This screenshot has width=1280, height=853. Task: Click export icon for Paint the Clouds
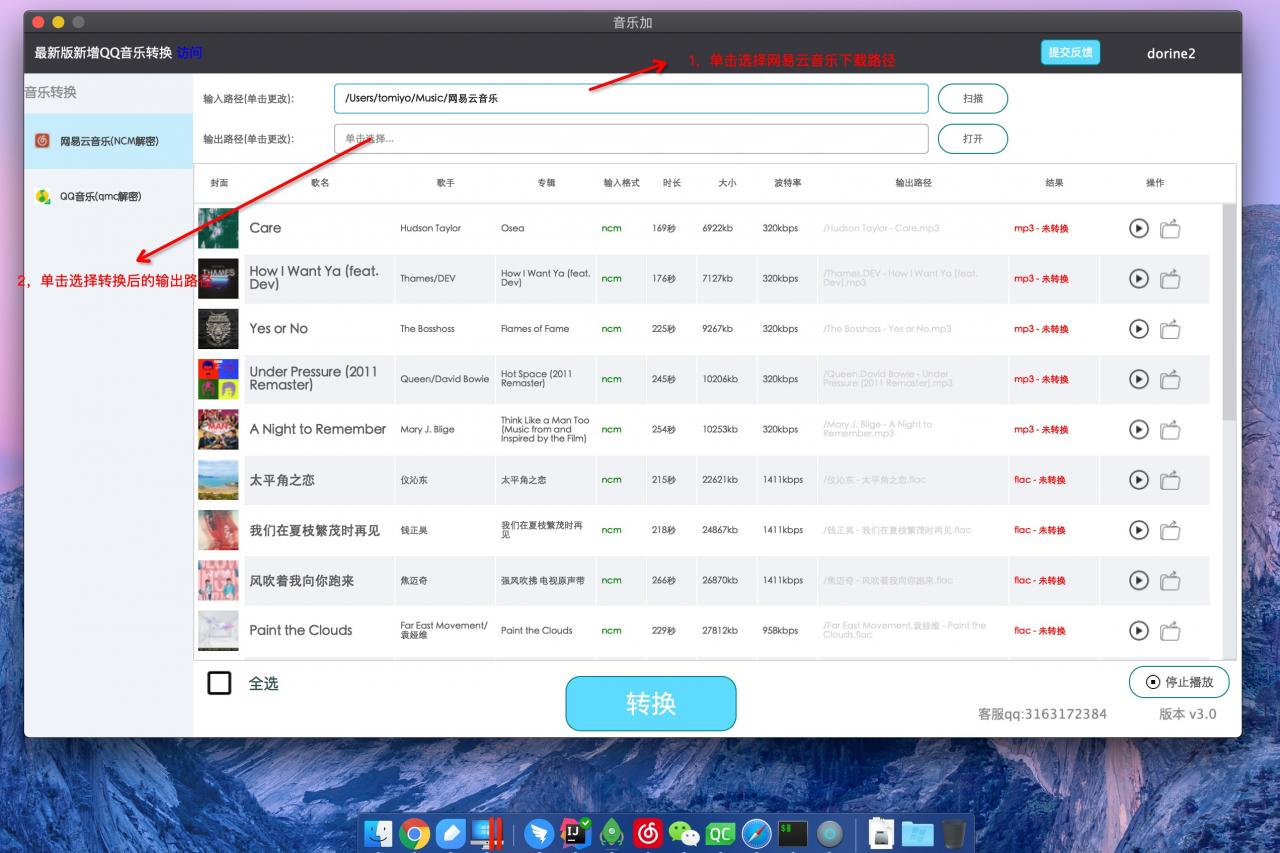point(1170,630)
